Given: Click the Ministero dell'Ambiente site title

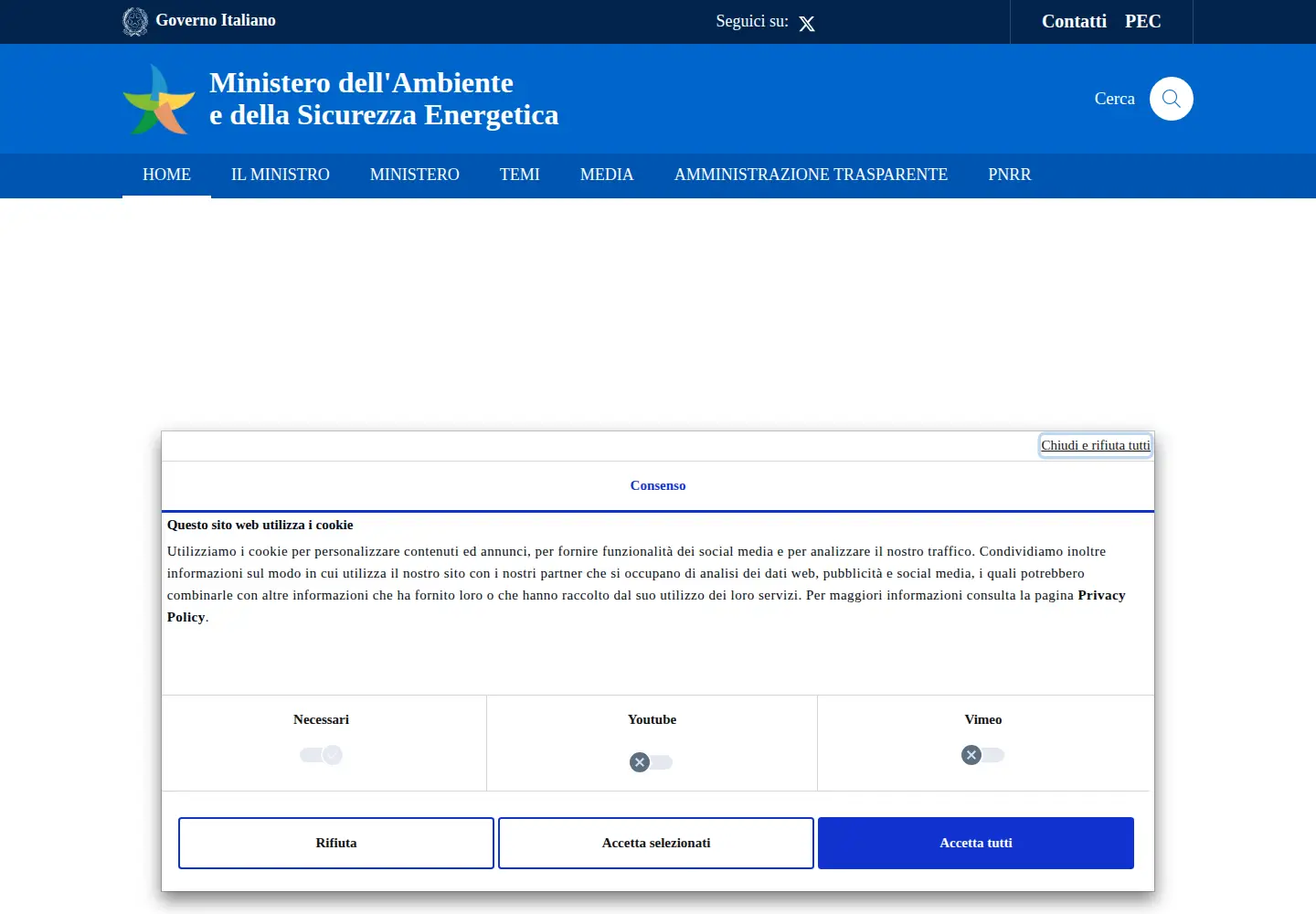Looking at the screenshot, I should (x=384, y=99).
